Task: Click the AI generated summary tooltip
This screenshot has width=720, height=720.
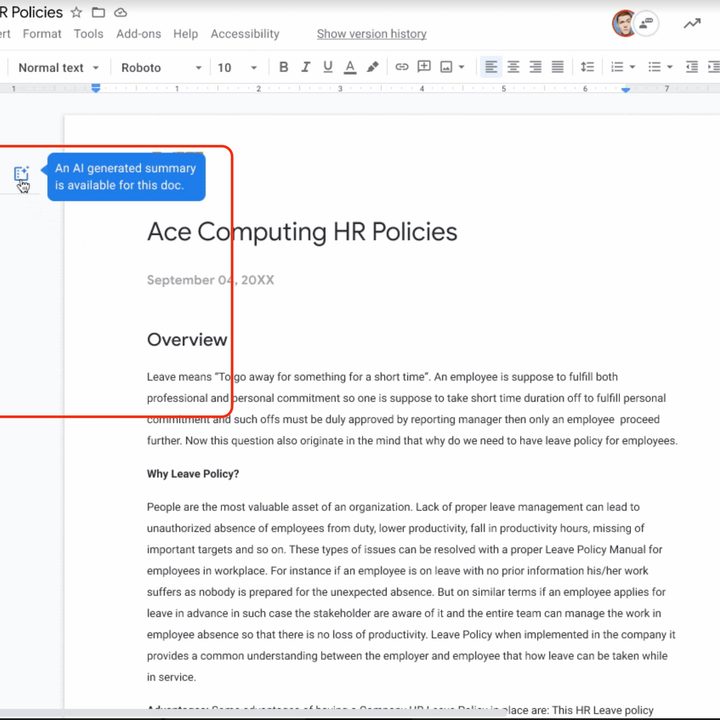Action: coord(126,177)
